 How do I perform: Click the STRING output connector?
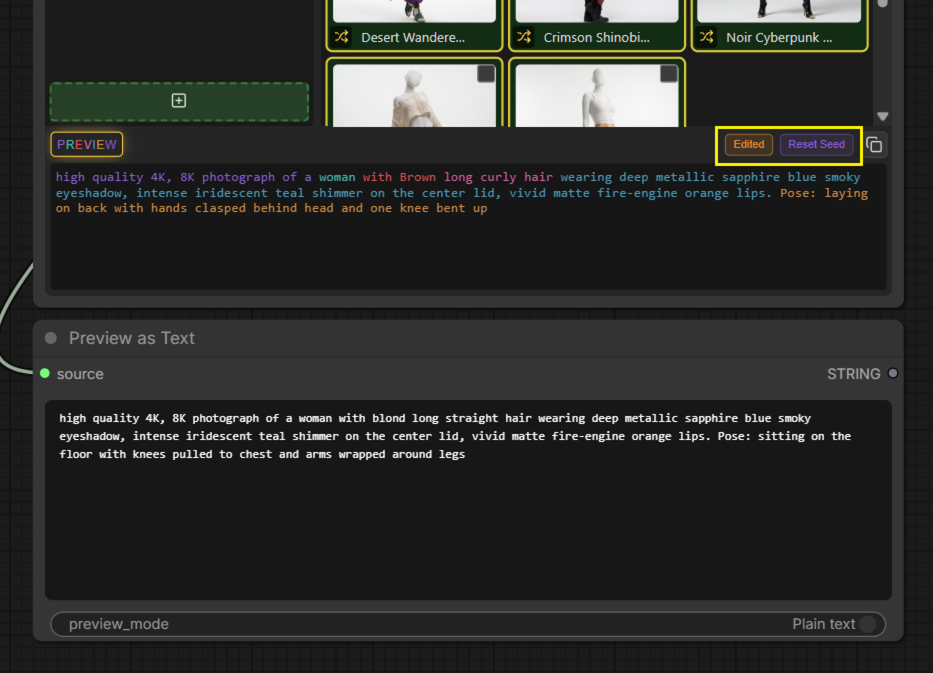click(x=893, y=374)
